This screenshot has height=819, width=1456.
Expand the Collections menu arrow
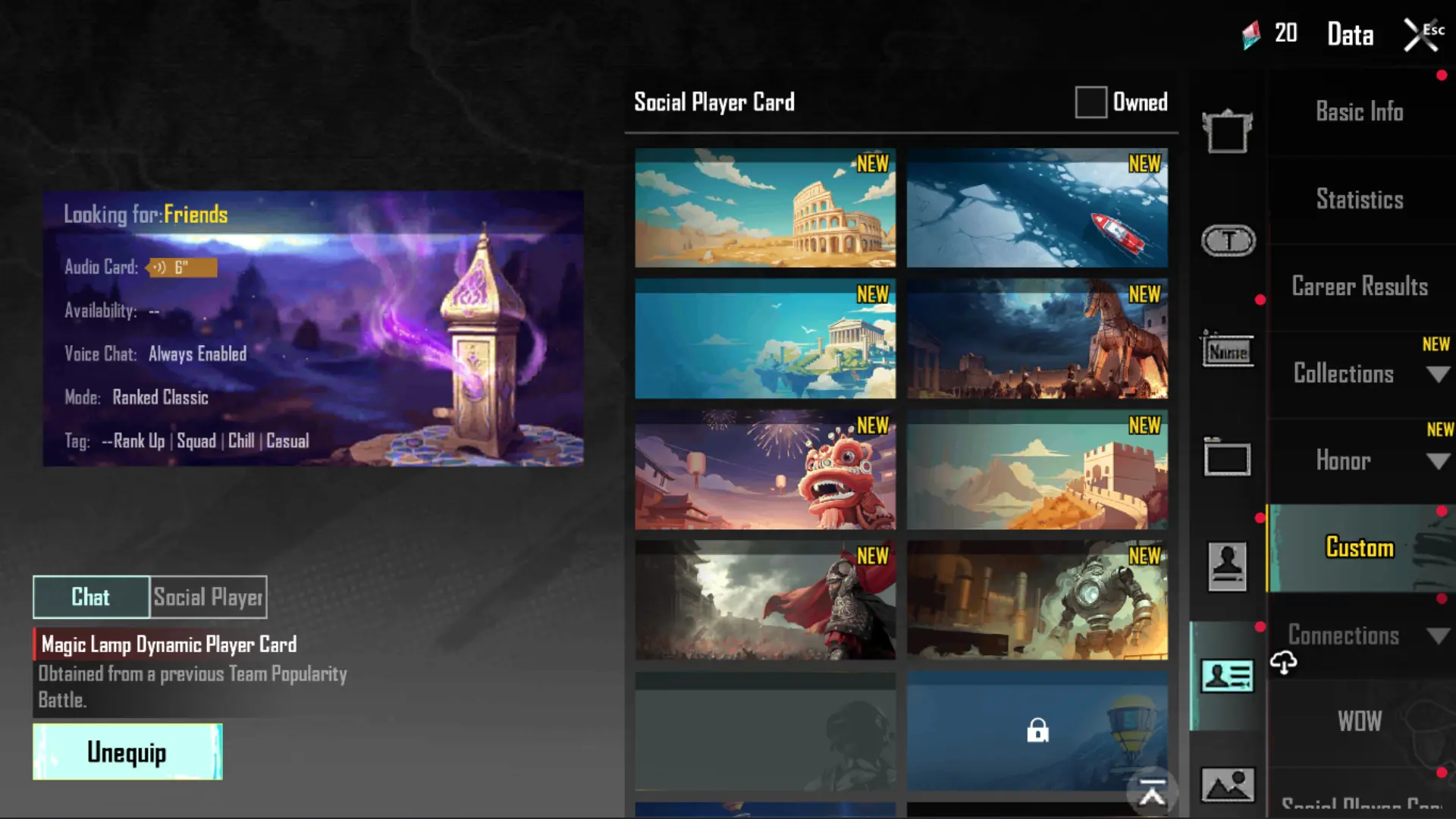tap(1437, 374)
